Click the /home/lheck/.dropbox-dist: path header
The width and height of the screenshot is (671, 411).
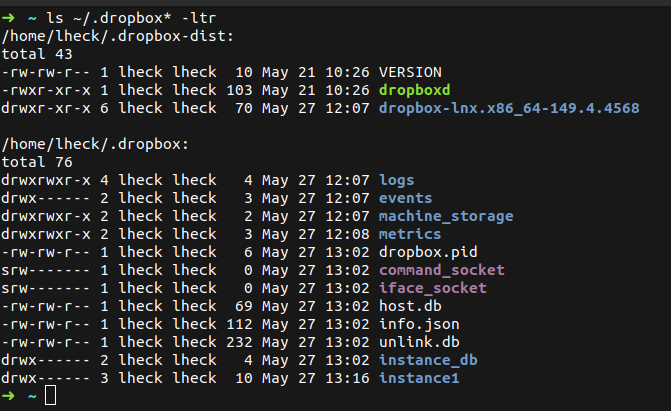click(x=118, y=36)
